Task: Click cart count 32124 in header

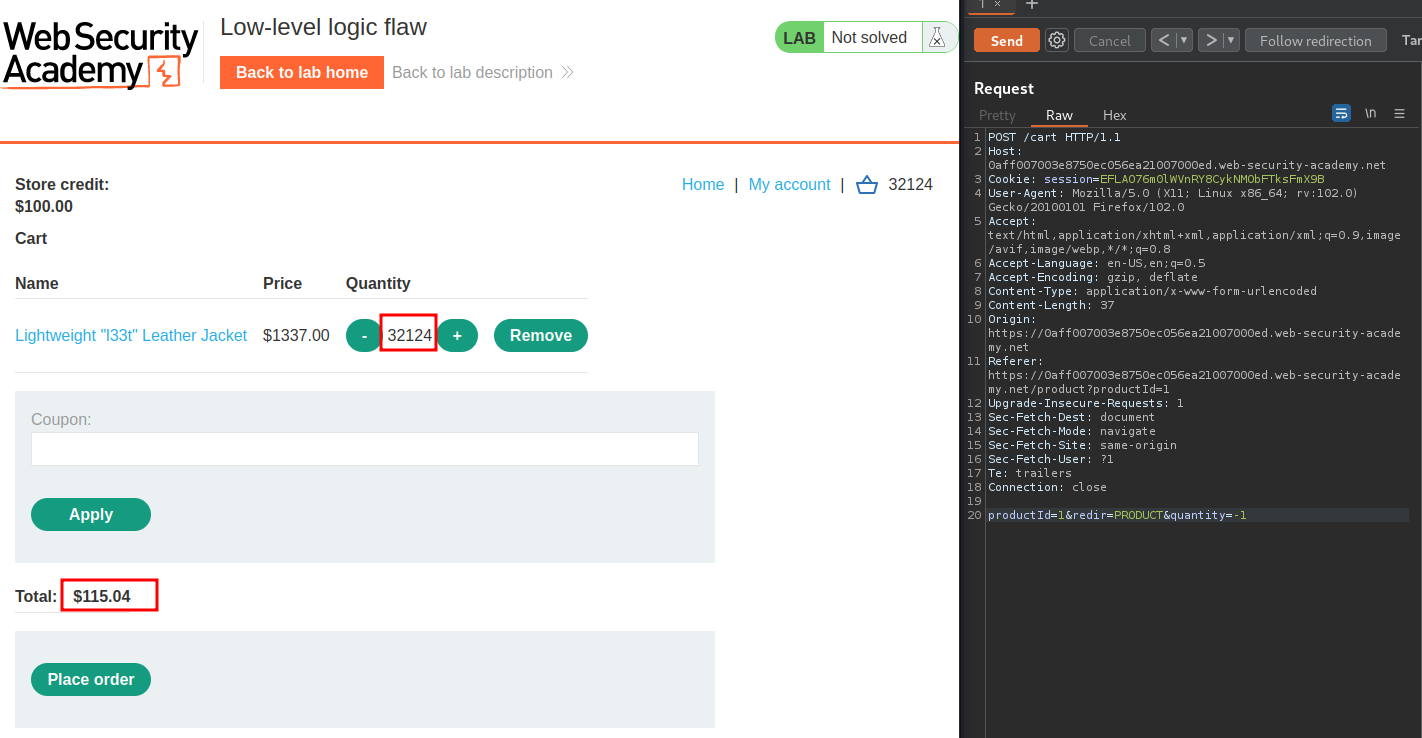Action: [x=910, y=184]
